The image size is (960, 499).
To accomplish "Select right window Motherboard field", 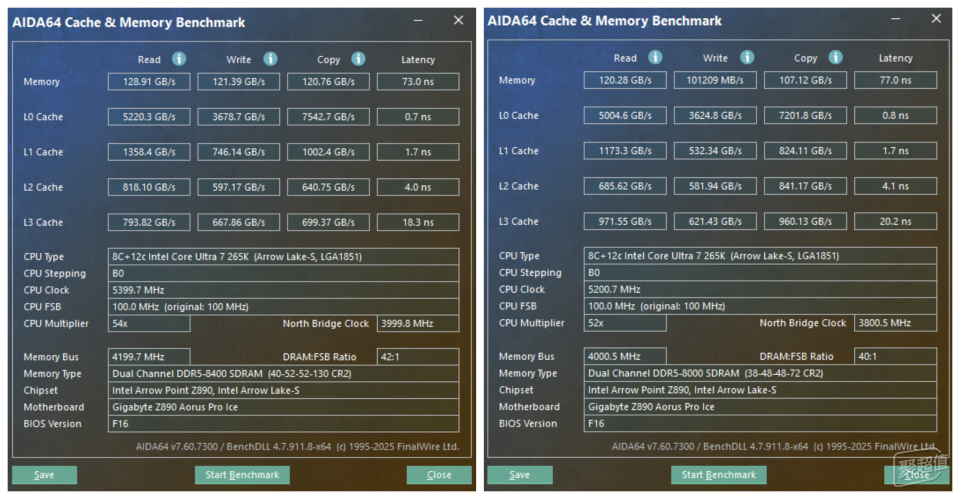I will click(x=760, y=407).
